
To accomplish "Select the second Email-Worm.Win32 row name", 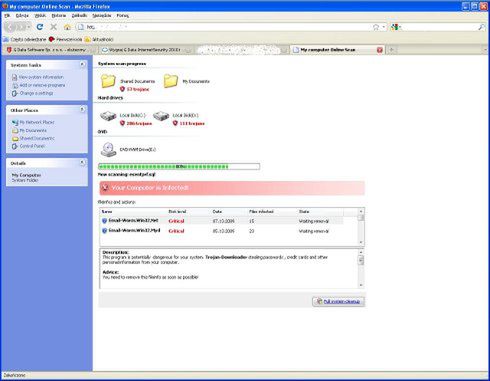I will click(x=134, y=231).
